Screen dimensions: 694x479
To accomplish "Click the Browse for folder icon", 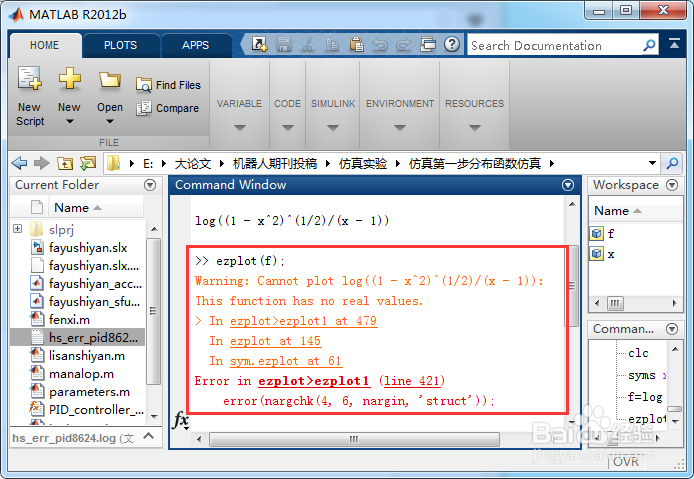I will coord(88,163).
